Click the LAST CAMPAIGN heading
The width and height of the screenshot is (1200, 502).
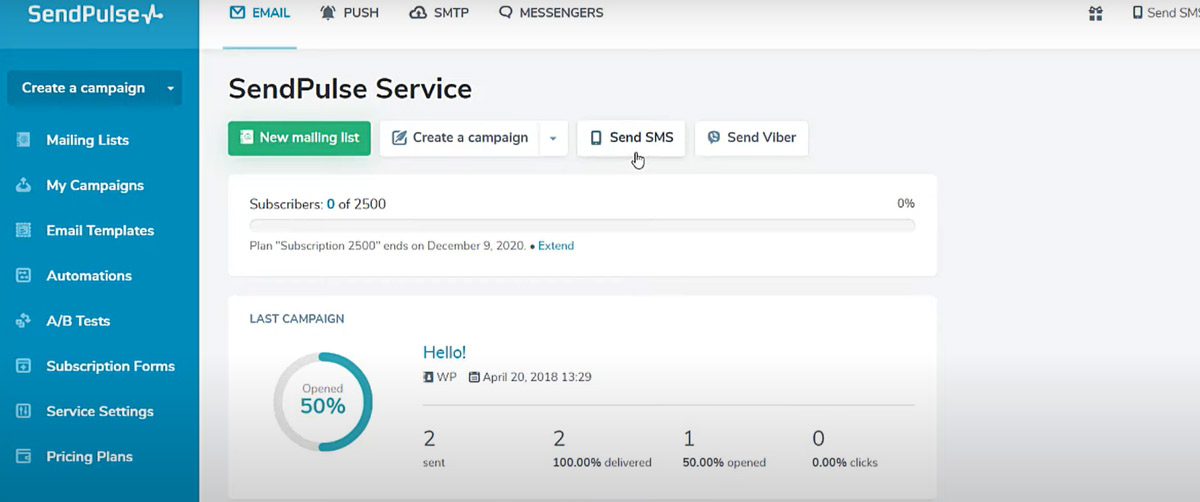click(297, 319)
